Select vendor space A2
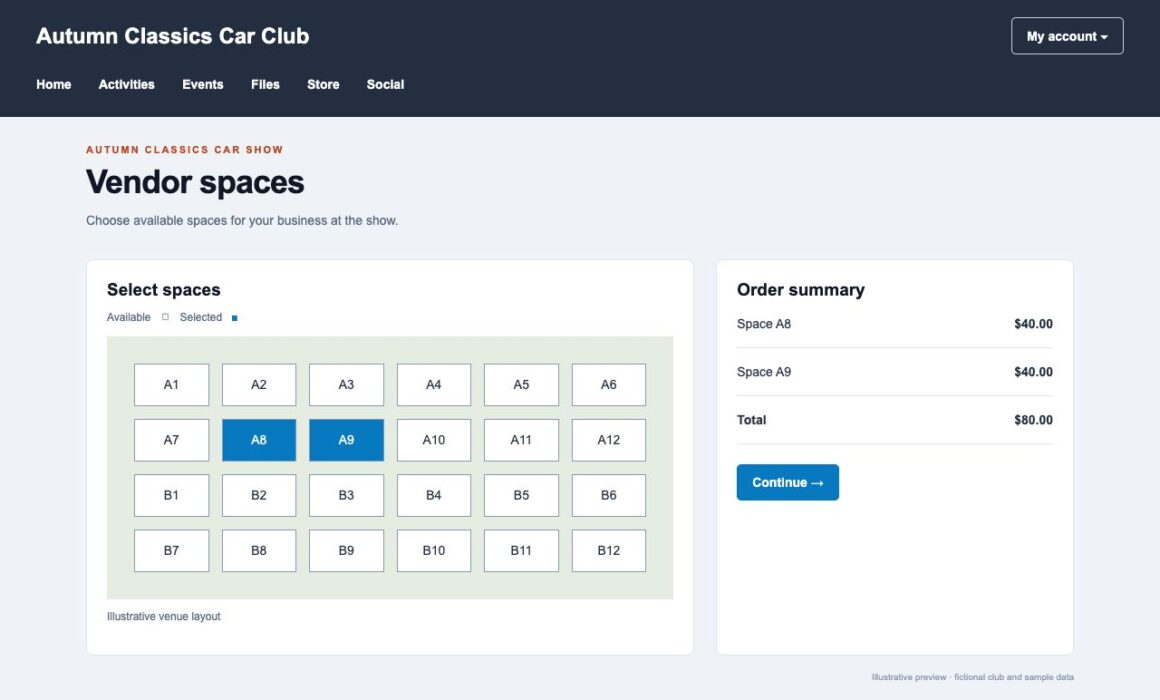Screen dimensions: 1160x700 (259, 385)
